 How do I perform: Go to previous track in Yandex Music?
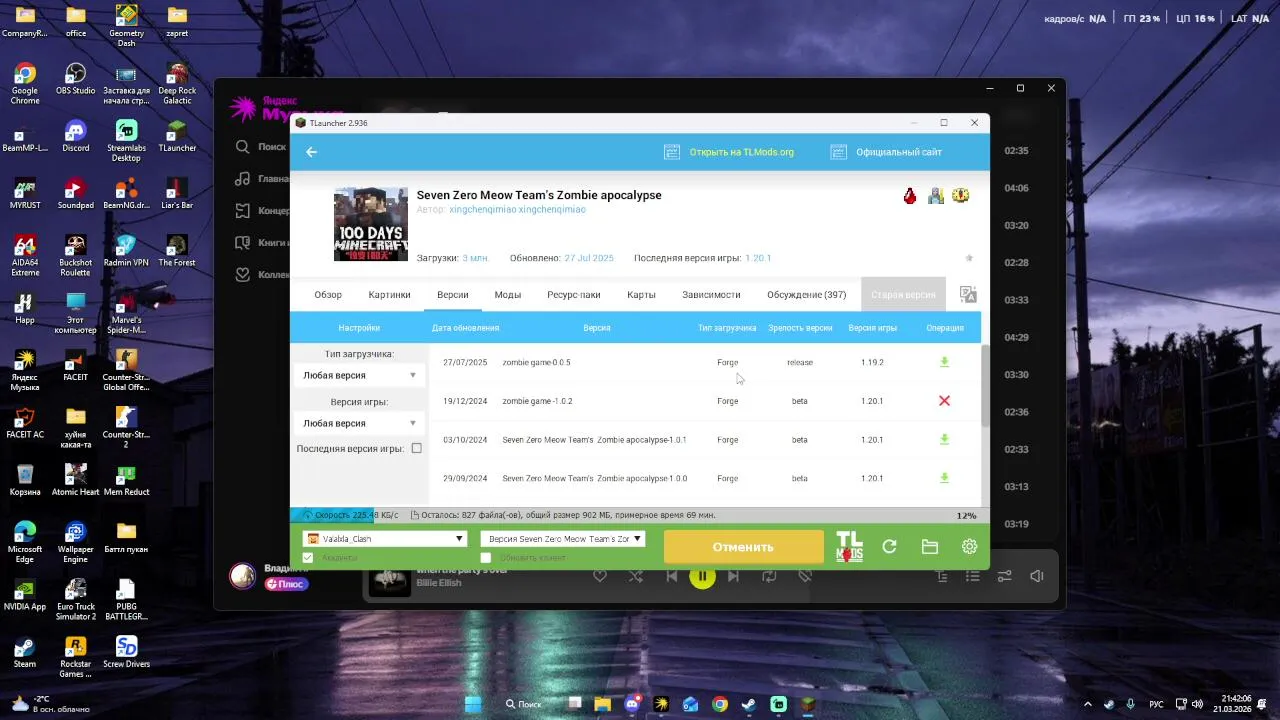(x=672, y=576)
